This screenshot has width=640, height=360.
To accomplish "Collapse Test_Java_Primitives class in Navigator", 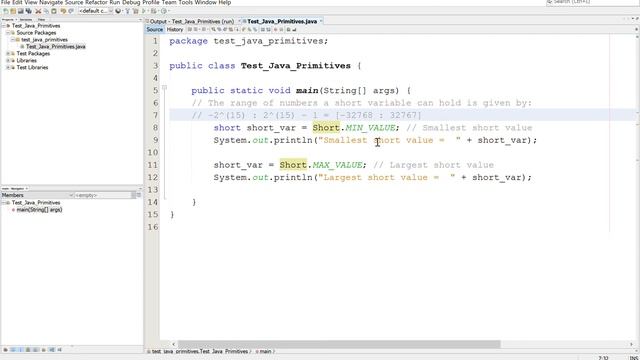I will point(4,203).
